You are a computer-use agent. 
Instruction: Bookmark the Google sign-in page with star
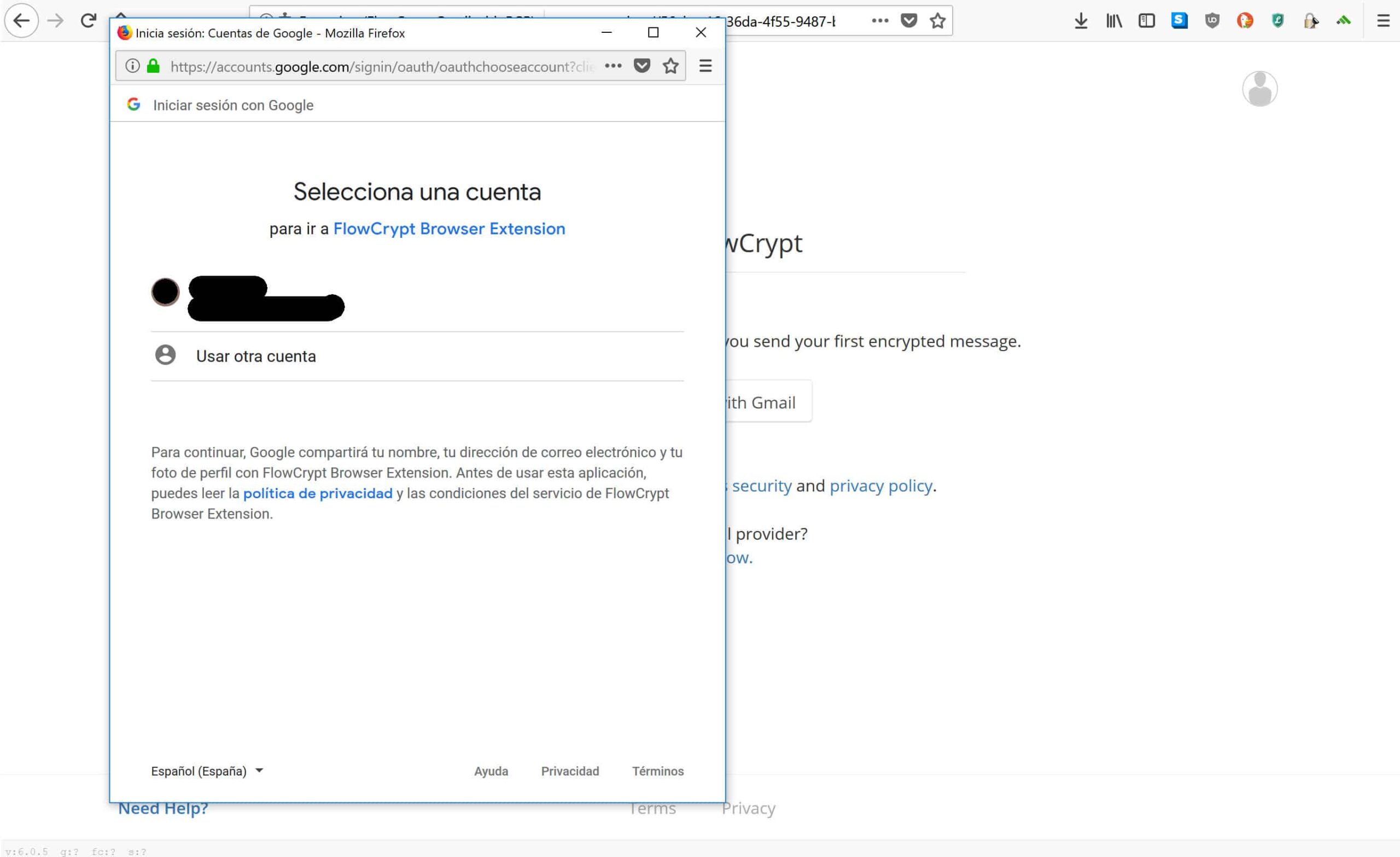[670, 66]
